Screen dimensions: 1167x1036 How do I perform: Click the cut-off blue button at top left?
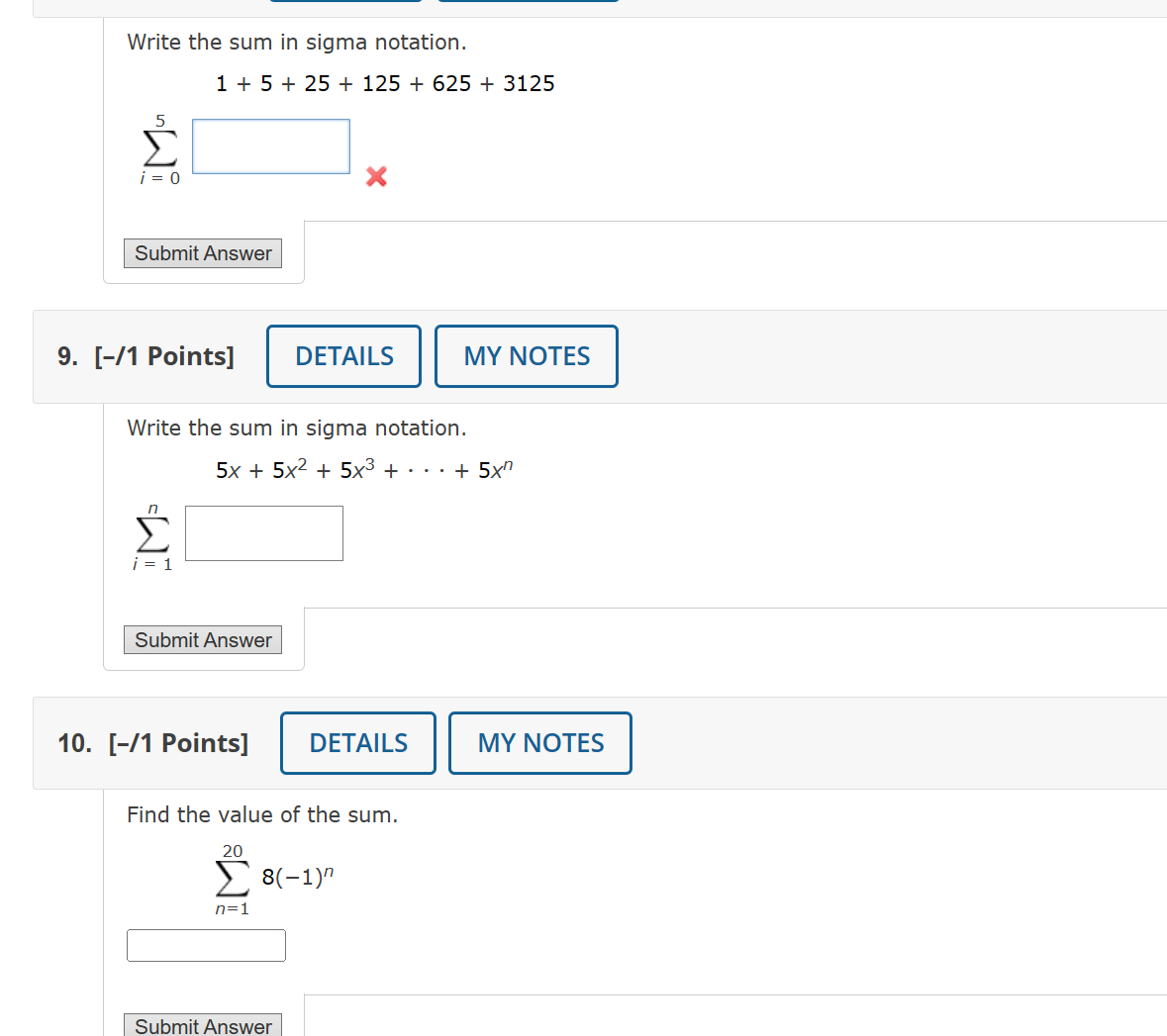pos(344,3)
